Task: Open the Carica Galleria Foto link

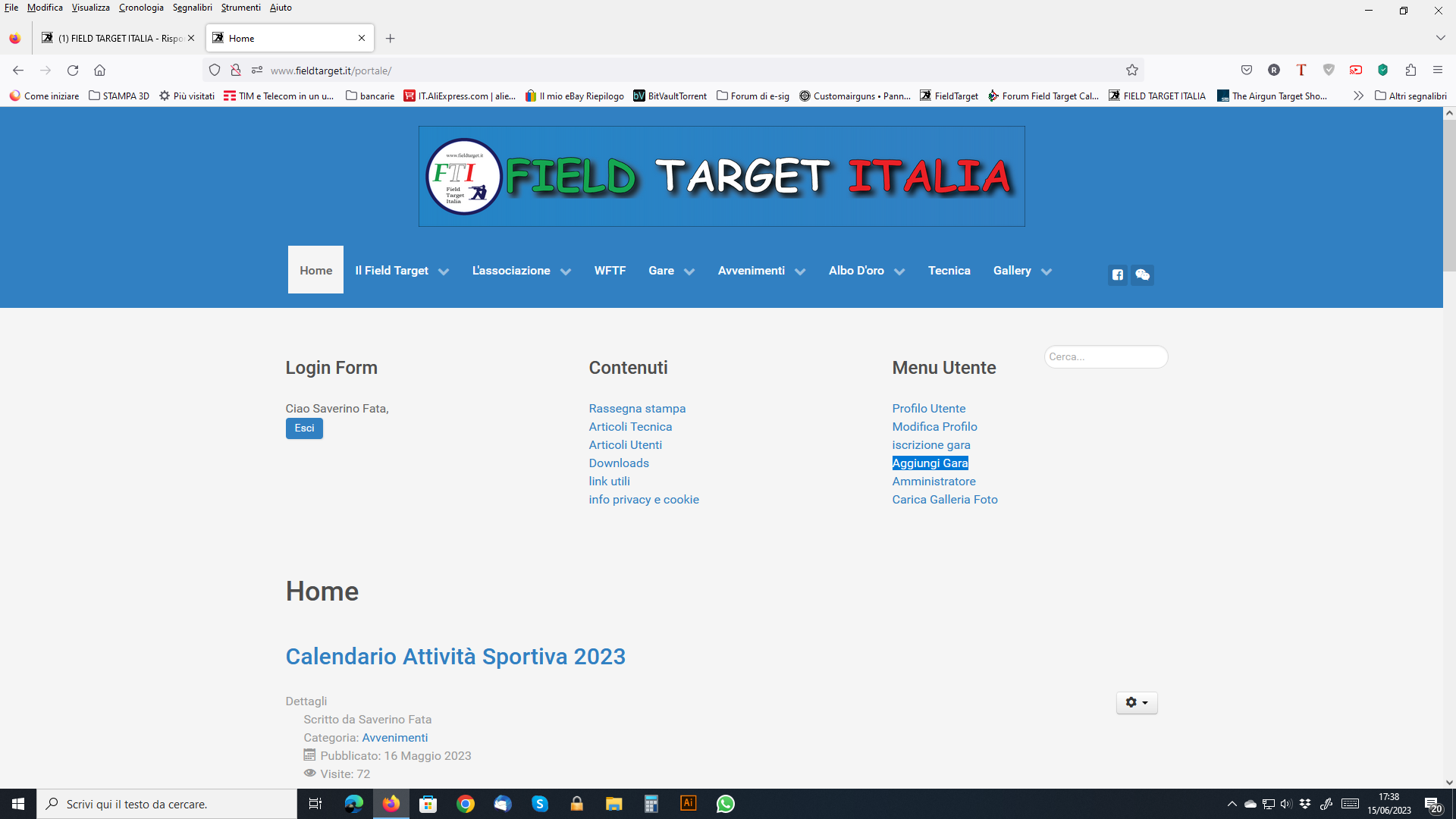Action: [944, 499]
